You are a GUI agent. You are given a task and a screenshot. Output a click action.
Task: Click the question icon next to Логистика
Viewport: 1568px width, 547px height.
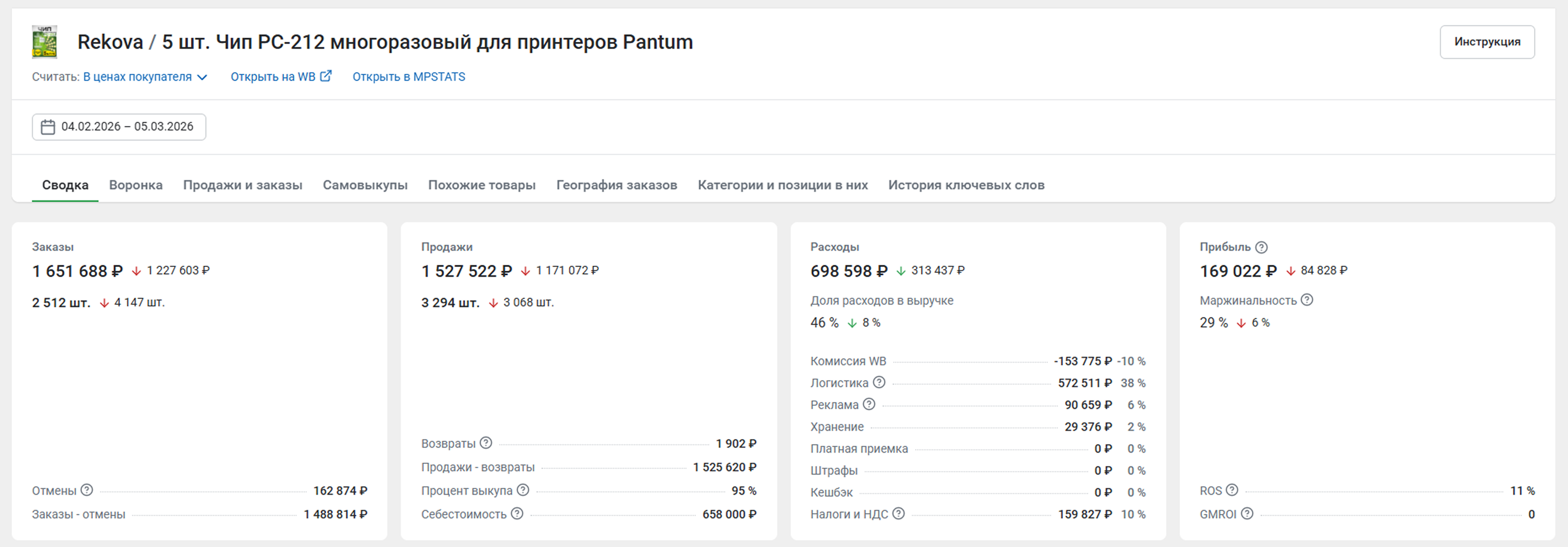click(x=879, y=382)
